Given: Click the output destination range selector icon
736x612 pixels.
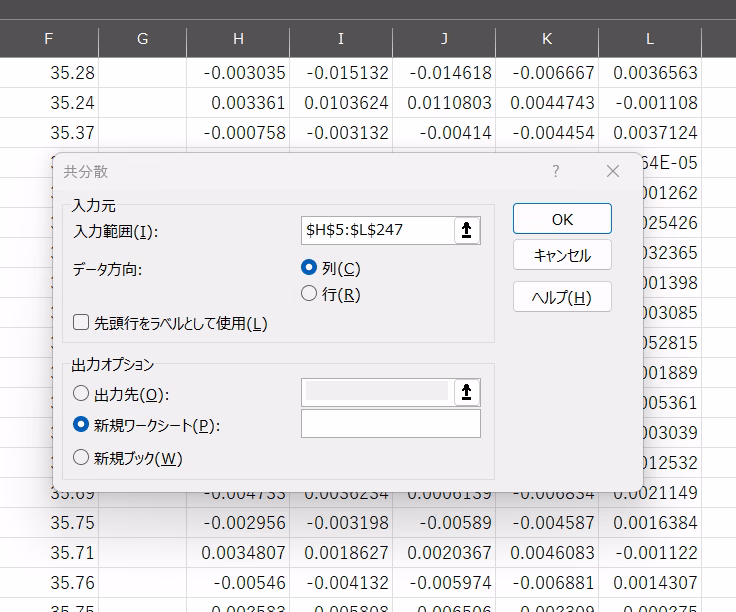Looking at the screenshot, I should pos(466,393).
